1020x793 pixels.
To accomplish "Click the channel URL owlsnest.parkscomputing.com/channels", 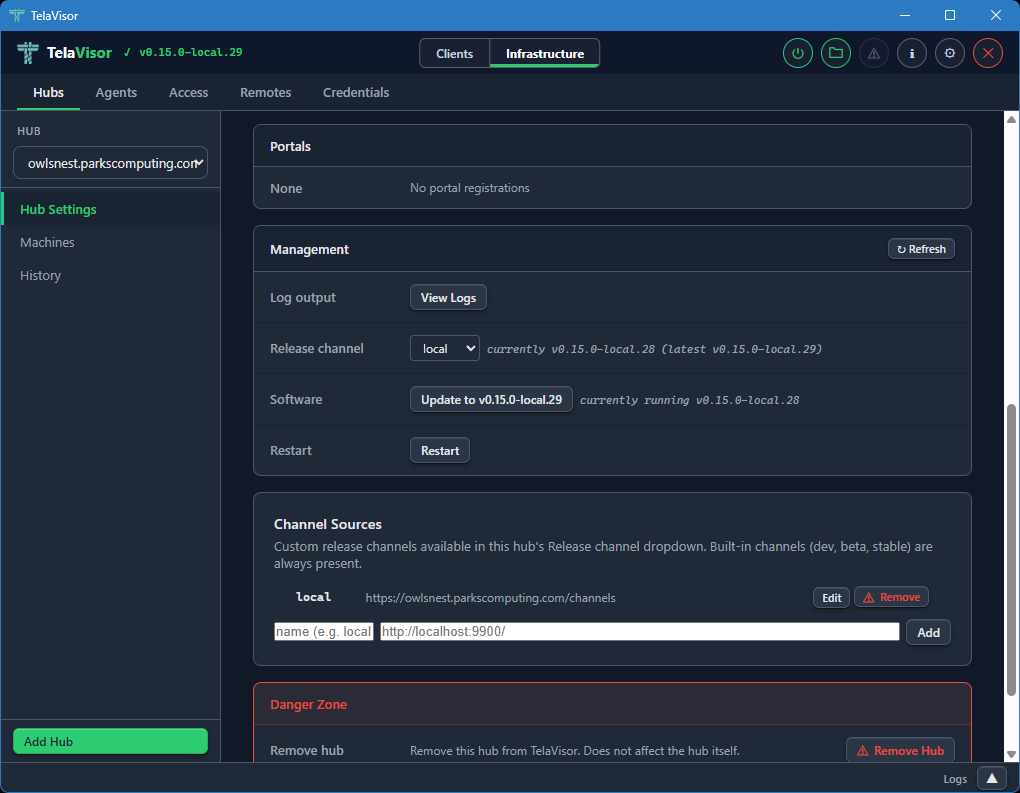I will click(x=490, y=598).
